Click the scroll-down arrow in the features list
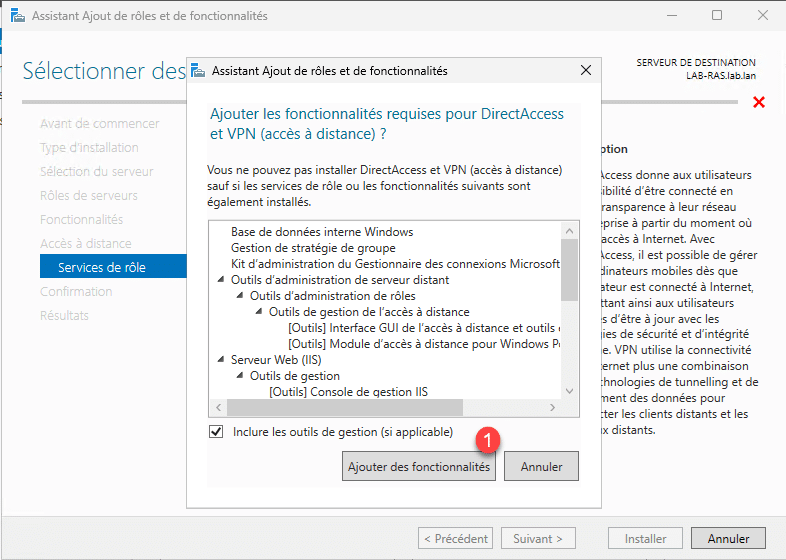 click(x=569, y=391)
